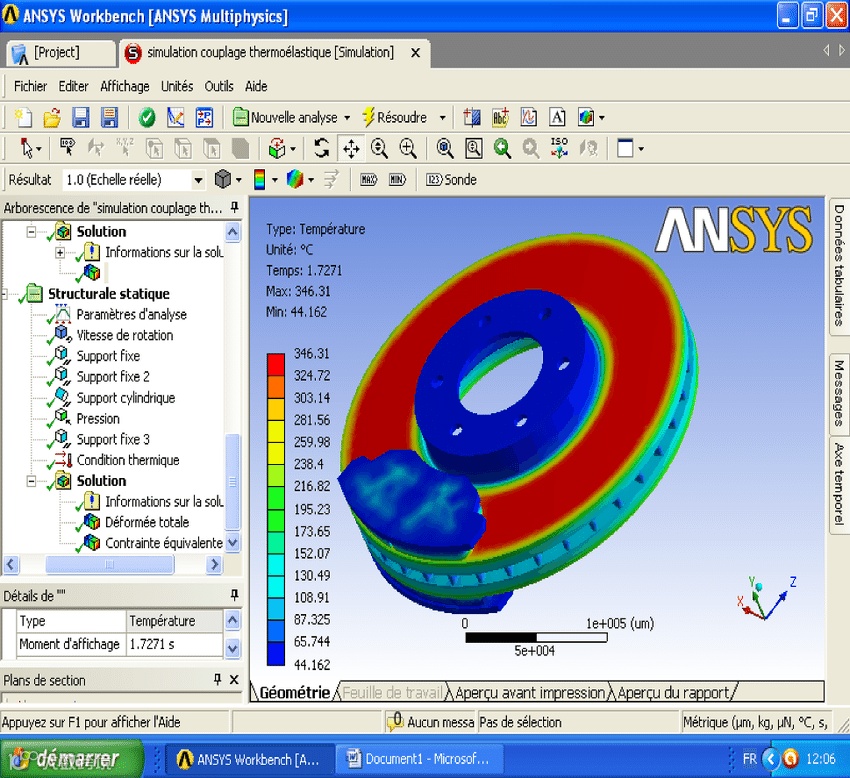Open the Aide menu
This screenshot has height=778, width=850.
click(256, 86)
